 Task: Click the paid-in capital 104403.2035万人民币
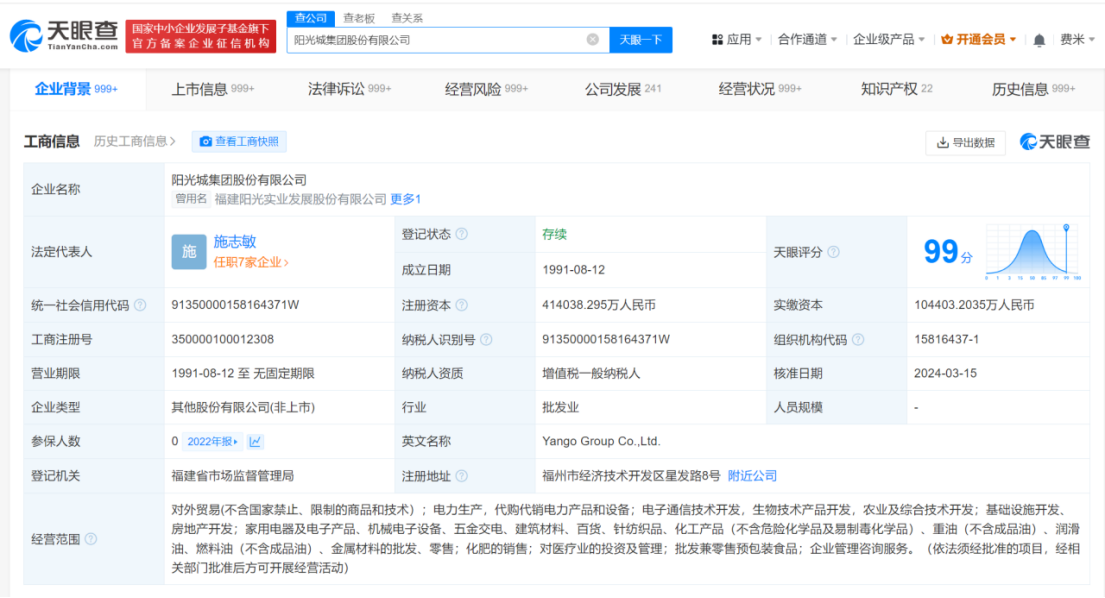[x=974, y=305]
